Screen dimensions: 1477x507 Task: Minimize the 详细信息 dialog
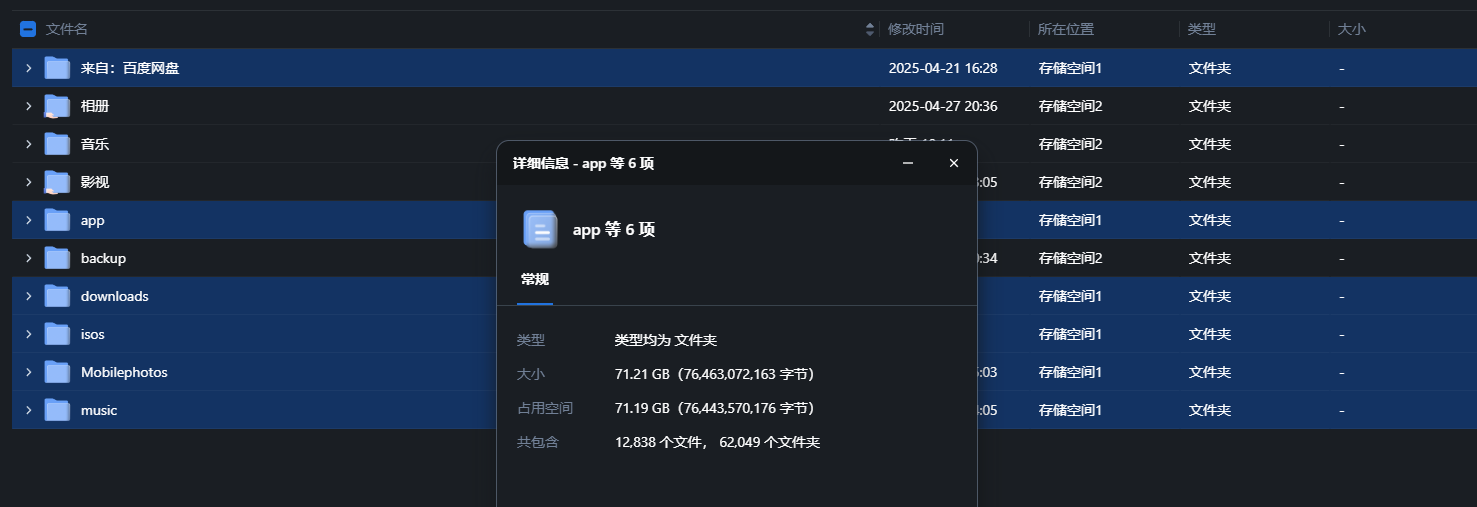(908, 163)
